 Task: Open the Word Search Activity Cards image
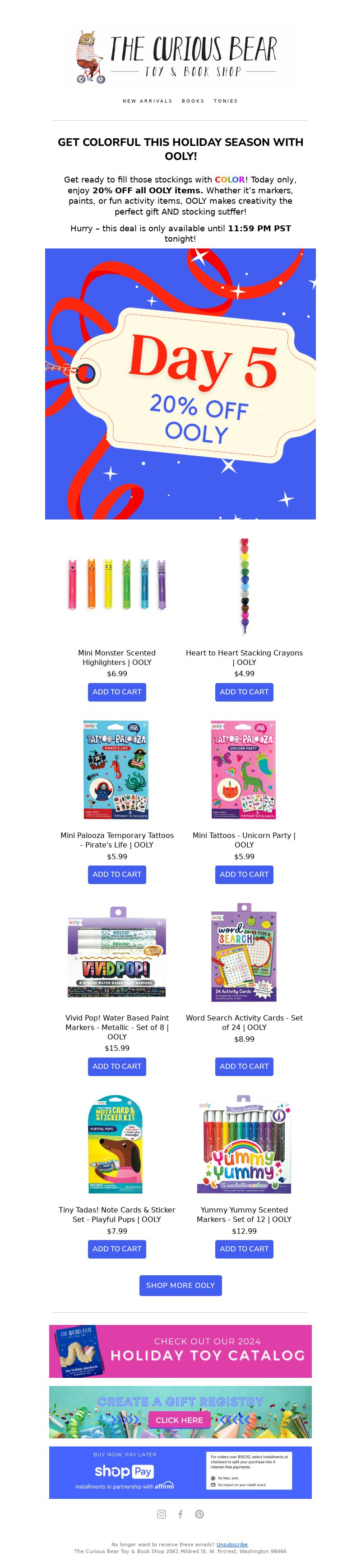click(244, 953)
